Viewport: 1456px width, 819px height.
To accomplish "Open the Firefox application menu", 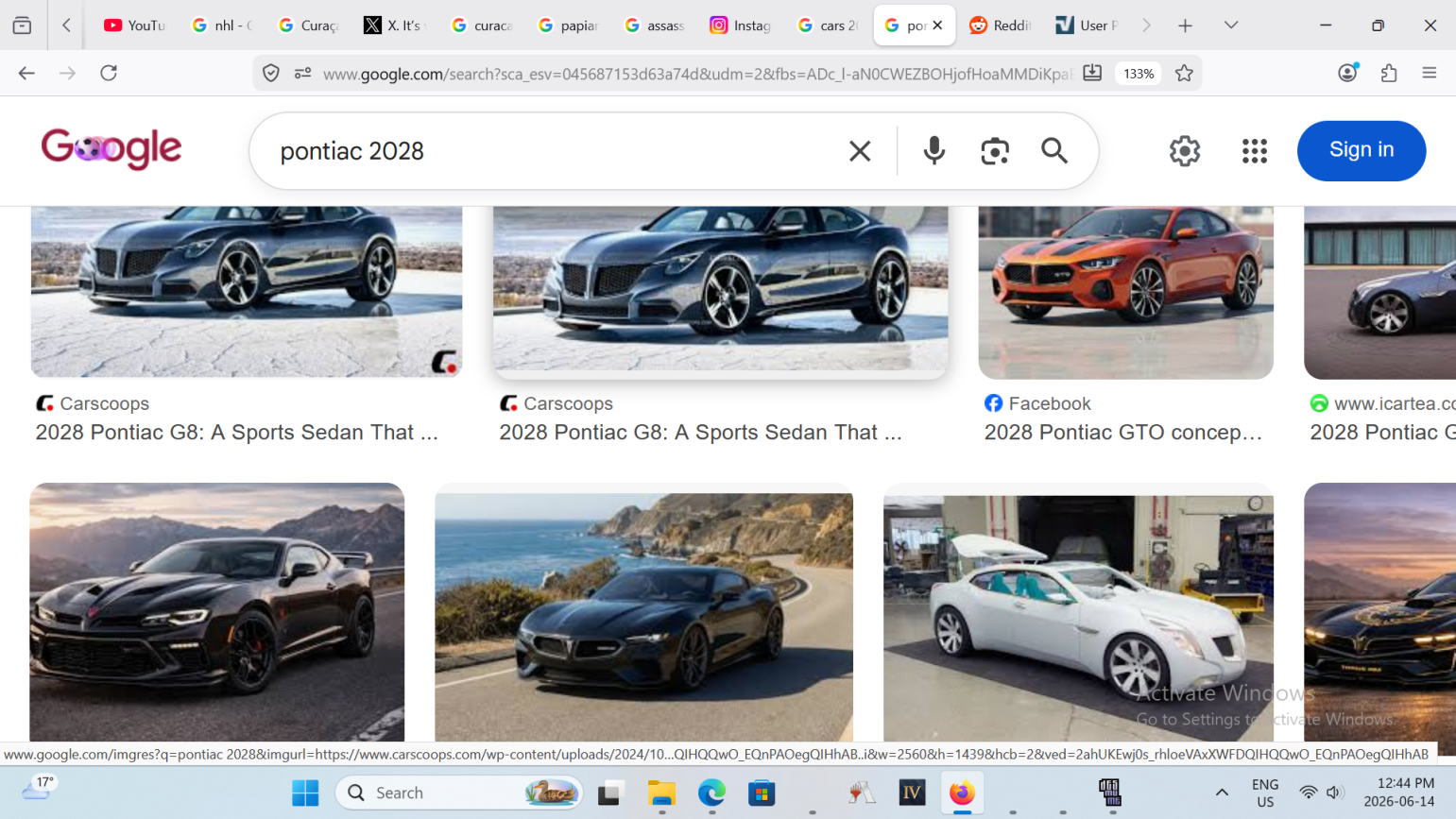I will pyautogui.click(x=1429, y=73).
